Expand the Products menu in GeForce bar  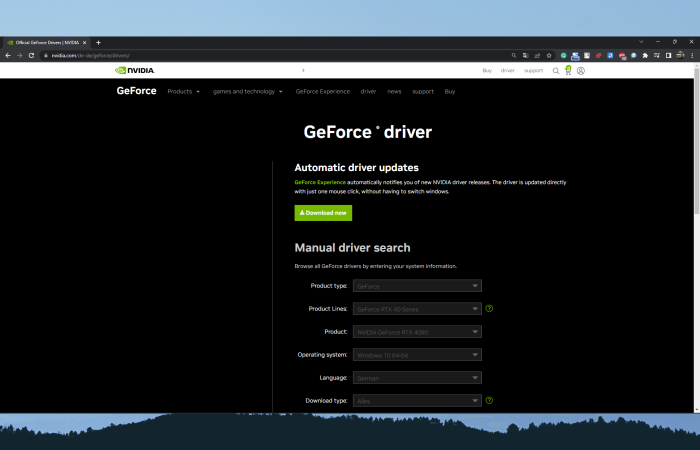coord(183,92)
